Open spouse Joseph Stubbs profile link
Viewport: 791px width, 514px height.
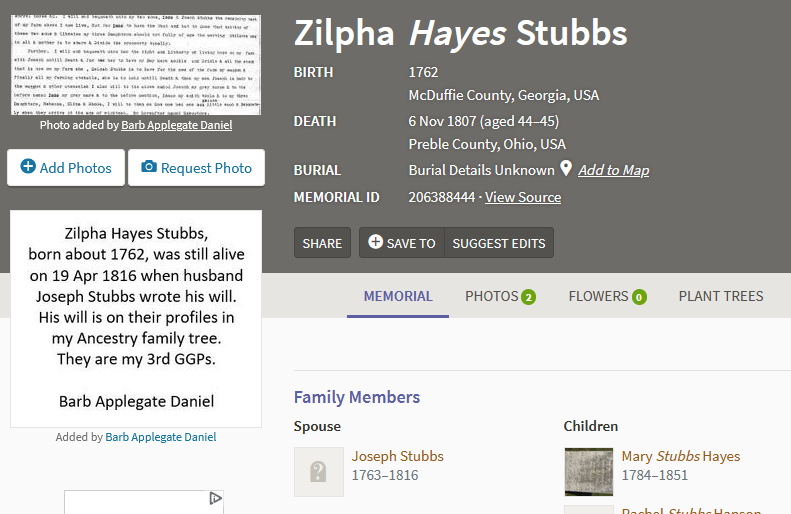click(397, 456)
